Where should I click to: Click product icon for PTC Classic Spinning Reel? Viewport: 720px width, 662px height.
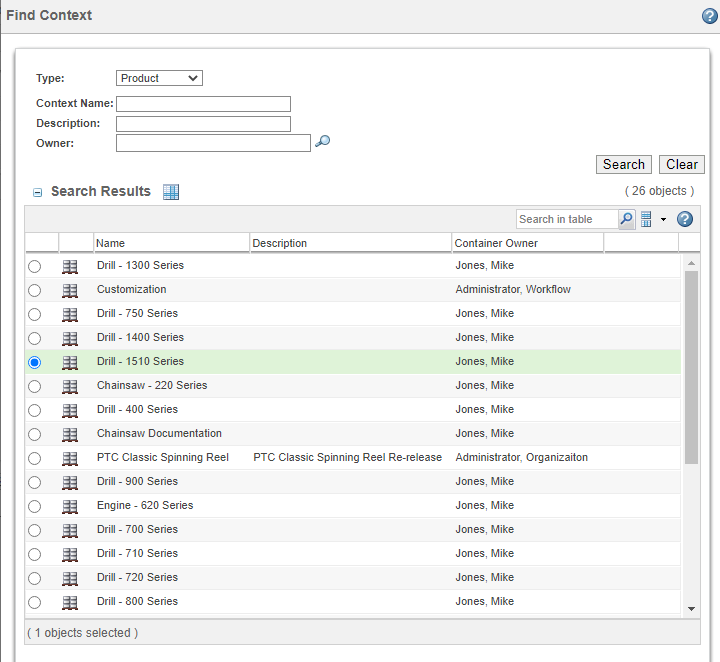(70, 458)
